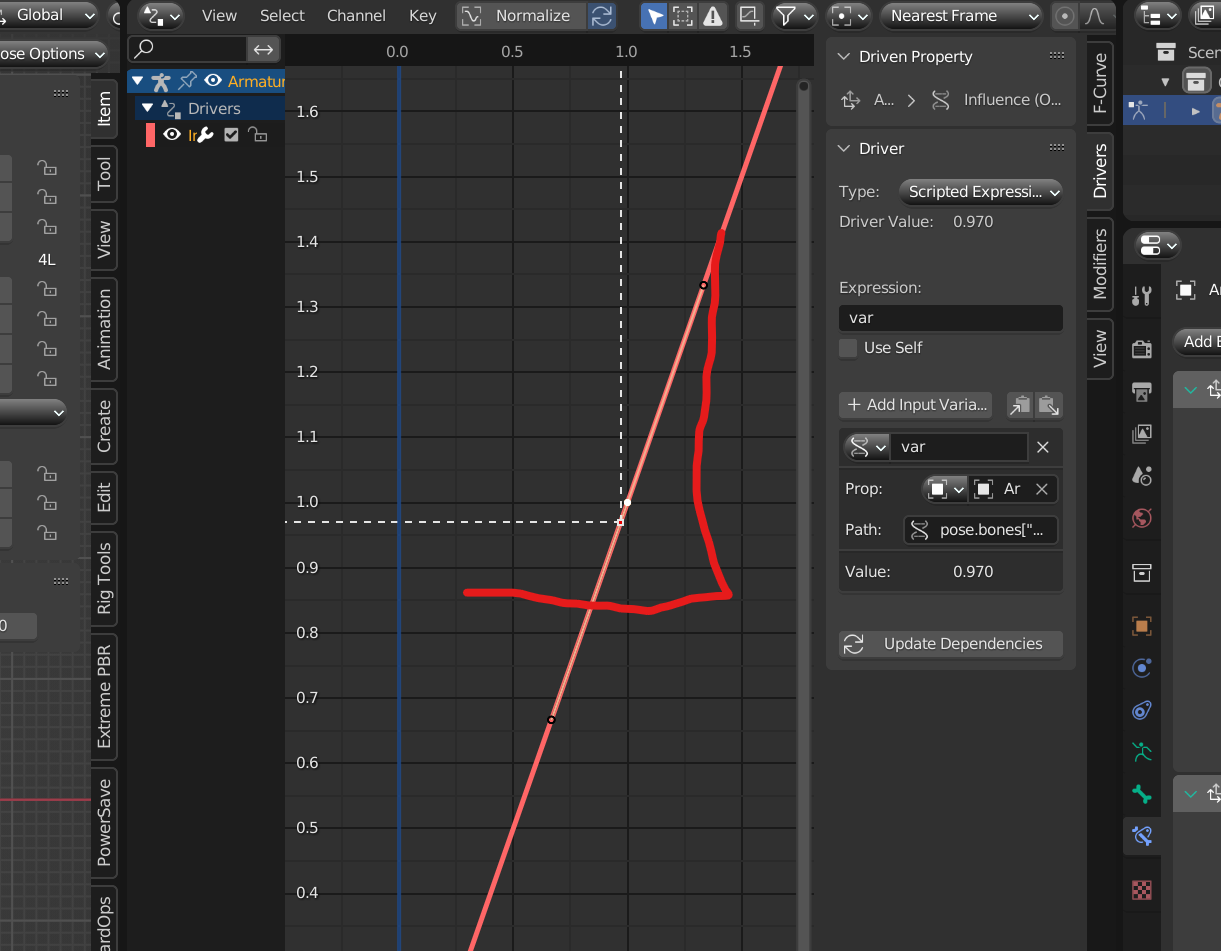Open the Bone properties tab icon
The height and width of the screenshot is (951, 1221).
tap(1142, 794)
